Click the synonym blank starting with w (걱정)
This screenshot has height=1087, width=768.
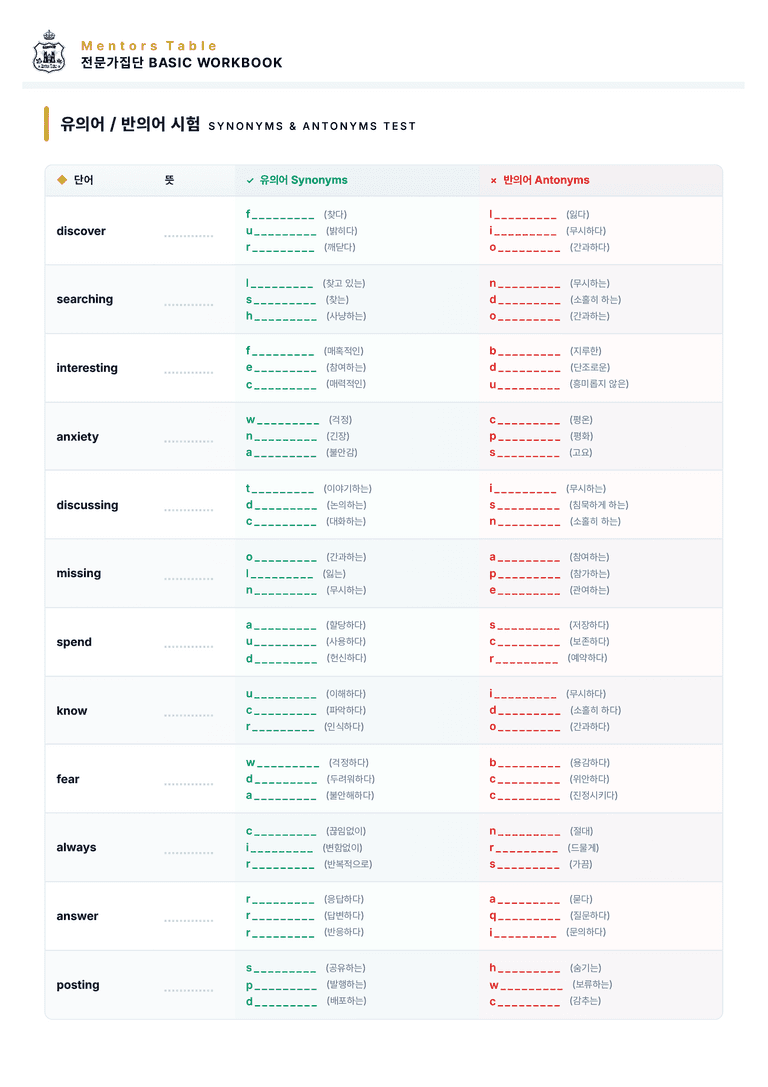(283, 421)
